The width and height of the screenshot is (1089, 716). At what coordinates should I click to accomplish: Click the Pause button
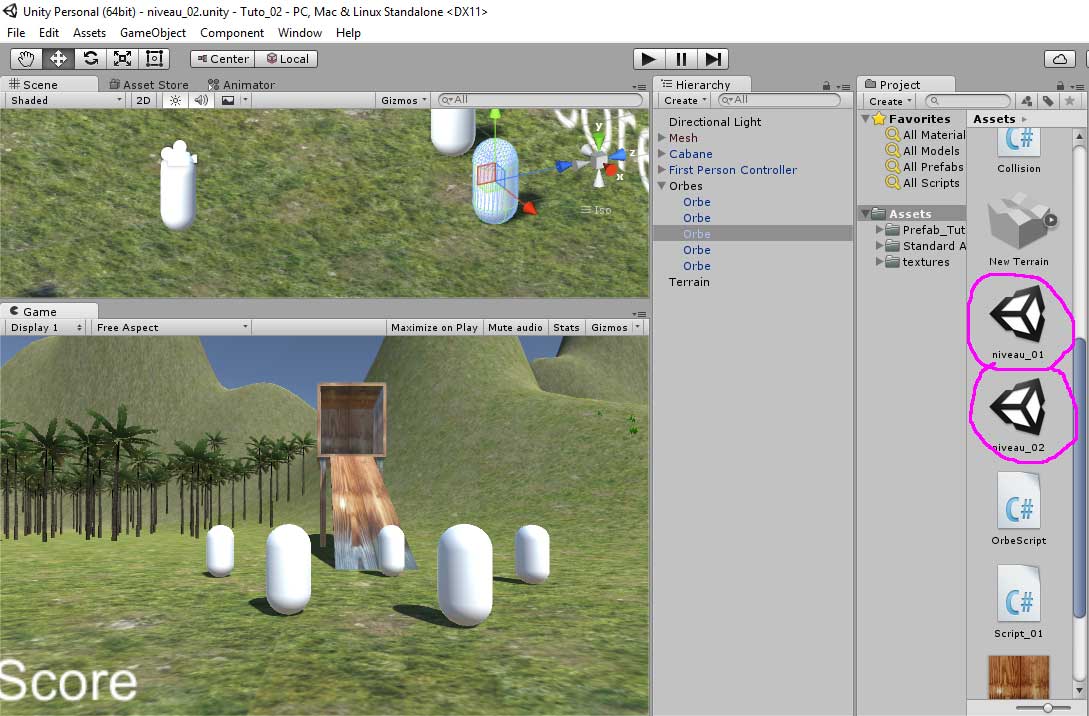[681, 59]
